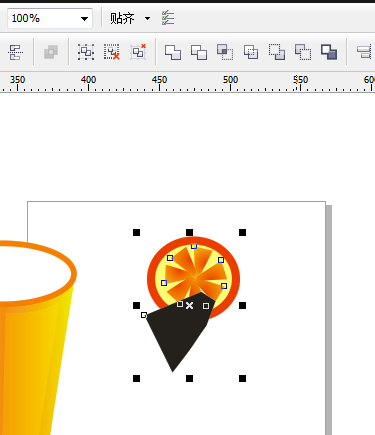Click the 450 mark on the horizontal ruler
The height and width of the screenshot is (435, 375).
(x=159, y=80)
